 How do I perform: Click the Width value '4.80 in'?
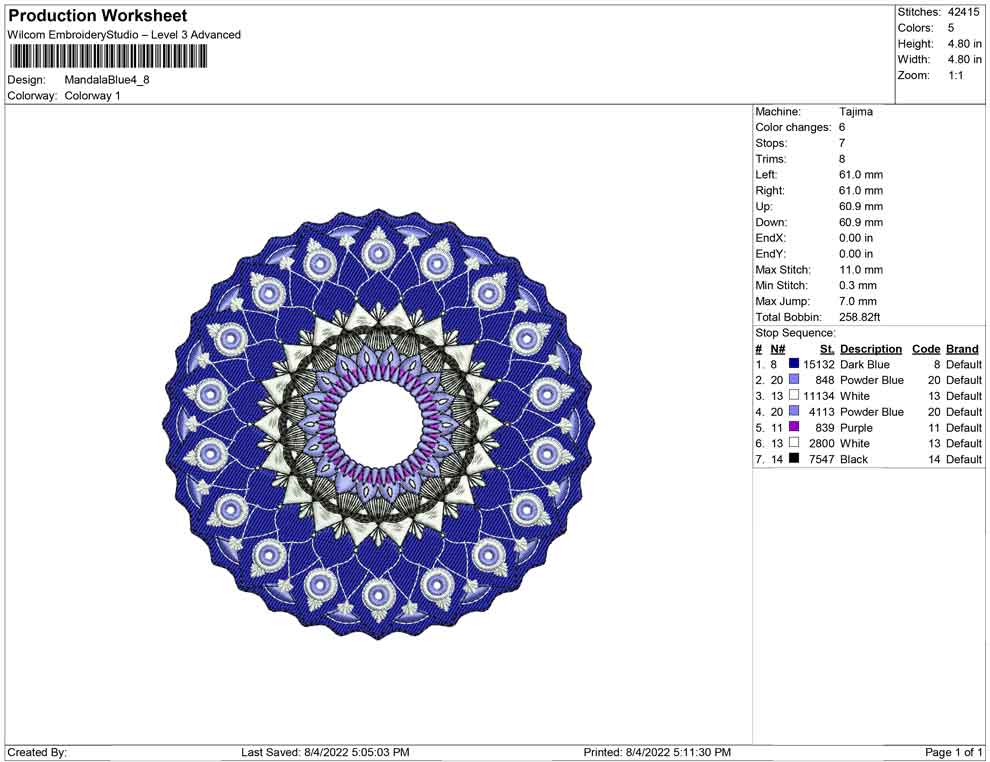(964, 59)
